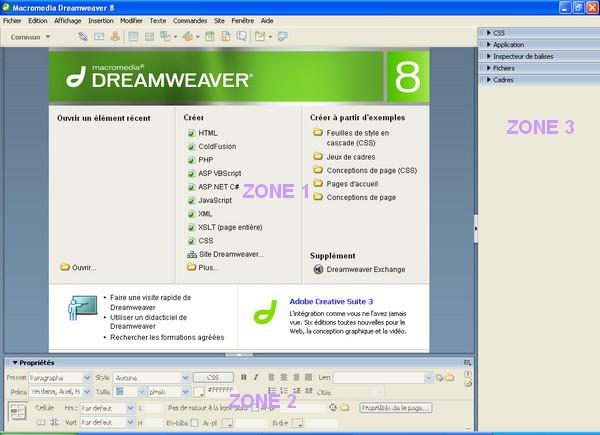600x435 pixels.
Task: Open the Fenêtre menu
Action: [243, 21]
